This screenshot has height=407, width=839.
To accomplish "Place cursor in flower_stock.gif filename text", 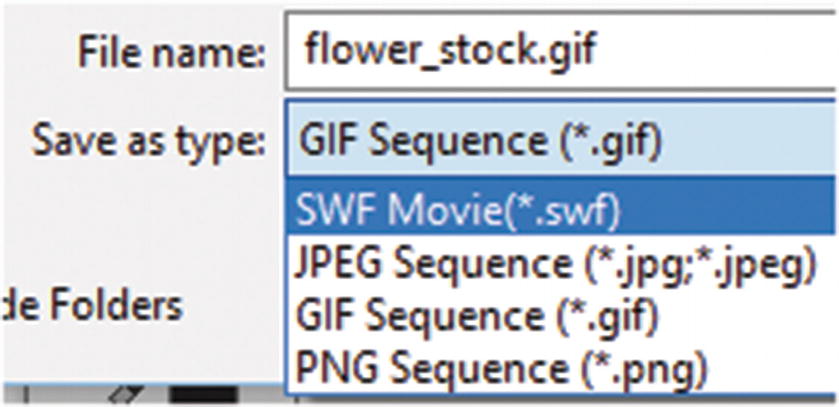I will [450, 48].
